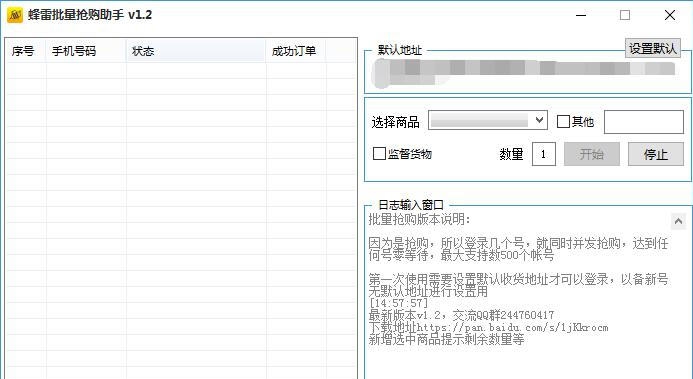Click log line 新增选中商品提示剩余数量等
The width and height of the screenshot is (693, 379).
[446, 340]
